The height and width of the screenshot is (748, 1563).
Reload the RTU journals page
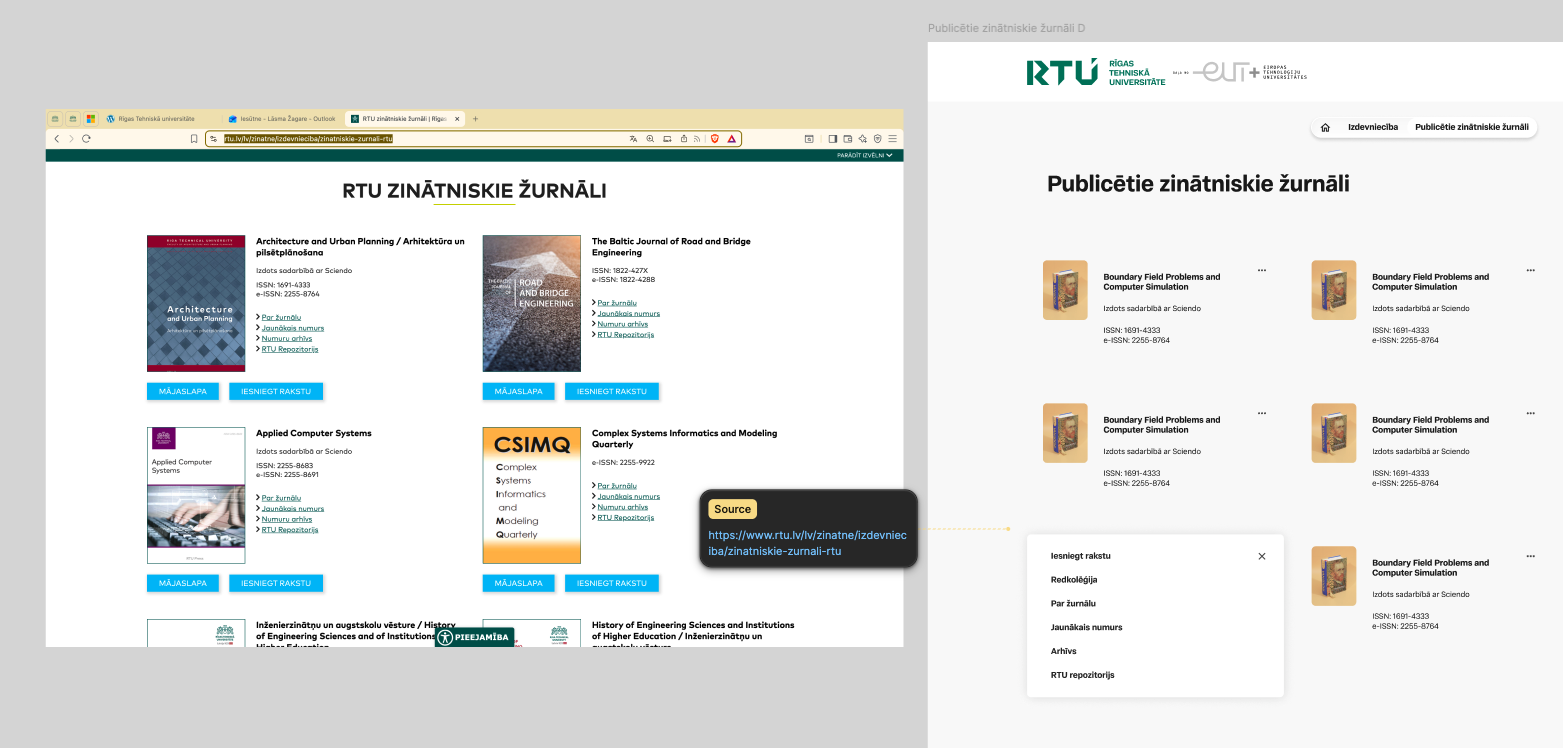tap(86, 139)
